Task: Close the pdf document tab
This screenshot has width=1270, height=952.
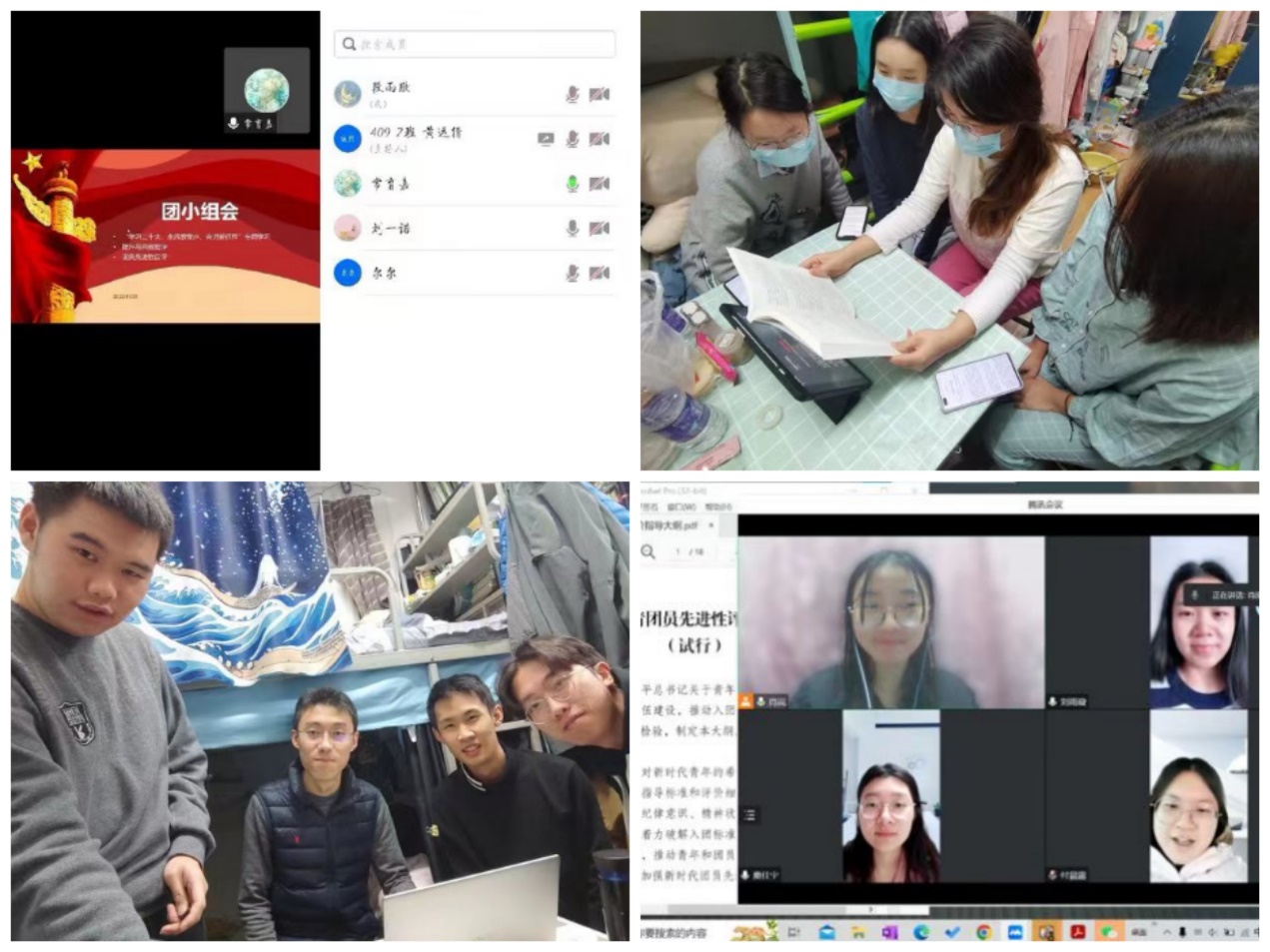Action: [x=711, y=525]
